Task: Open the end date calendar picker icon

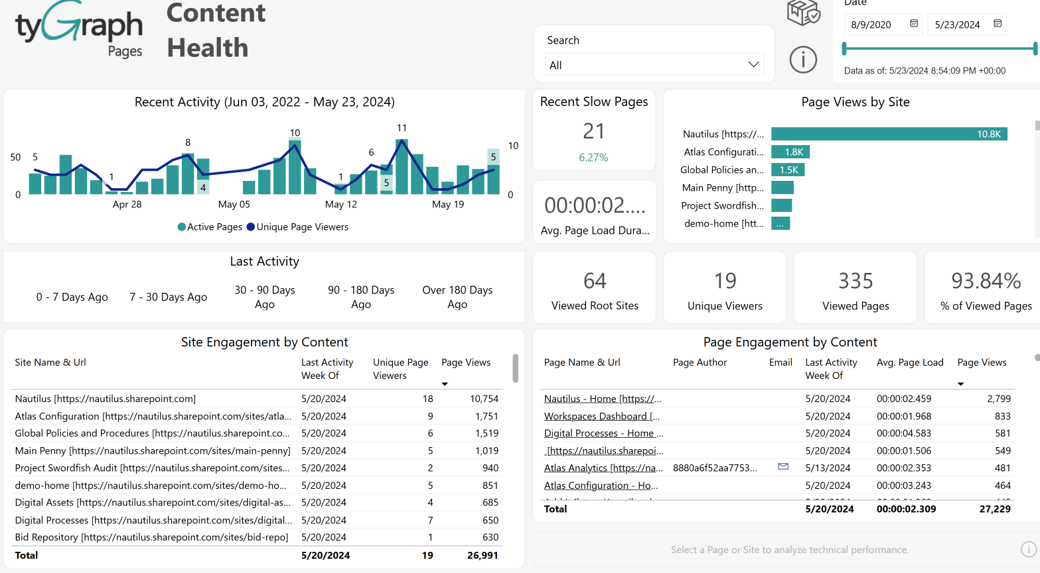Action: tap(998, 24)
